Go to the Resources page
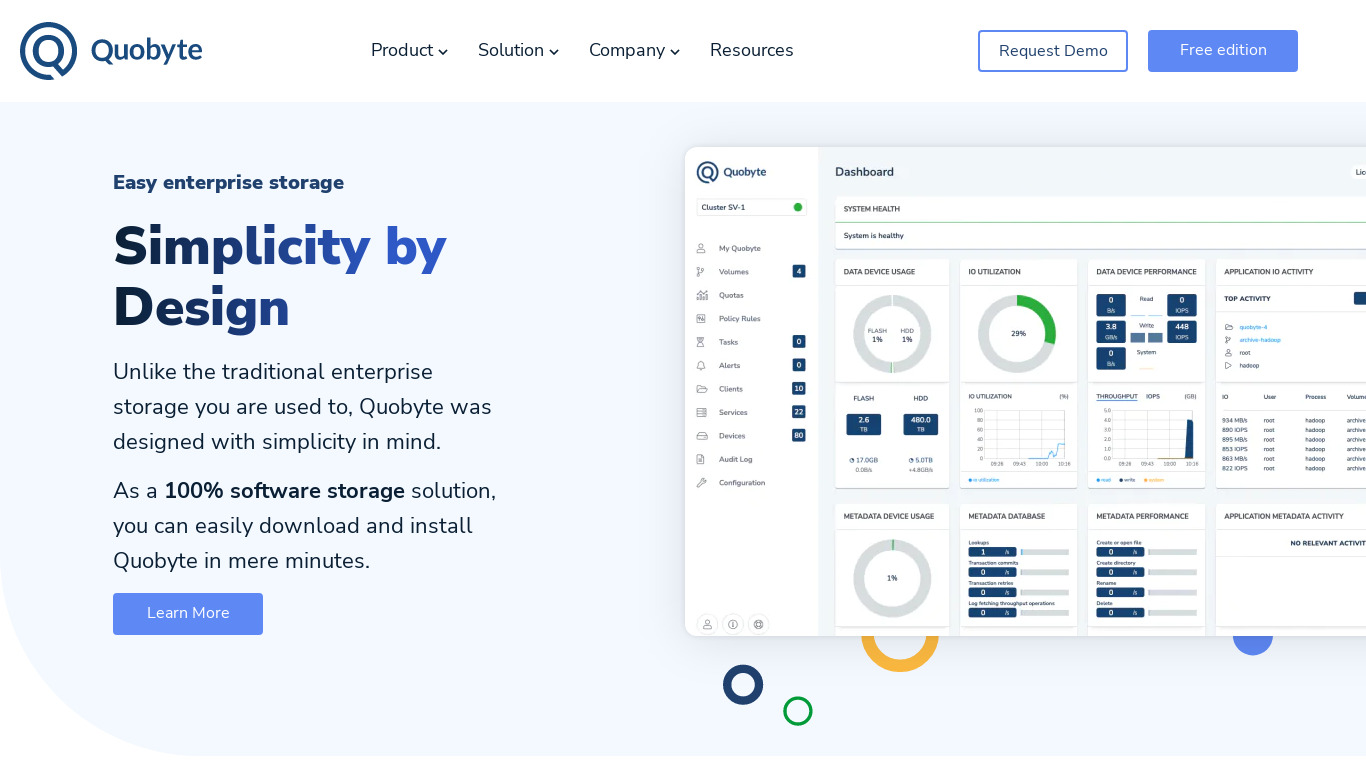The height and width of the screenshot is (768, 1366). 752,50
